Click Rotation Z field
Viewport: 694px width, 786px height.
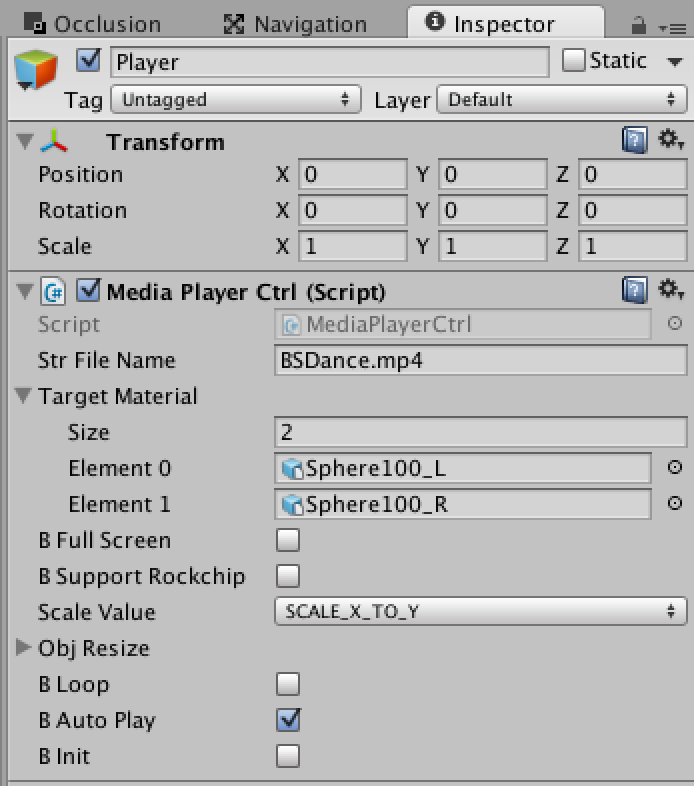click(633, 210)
